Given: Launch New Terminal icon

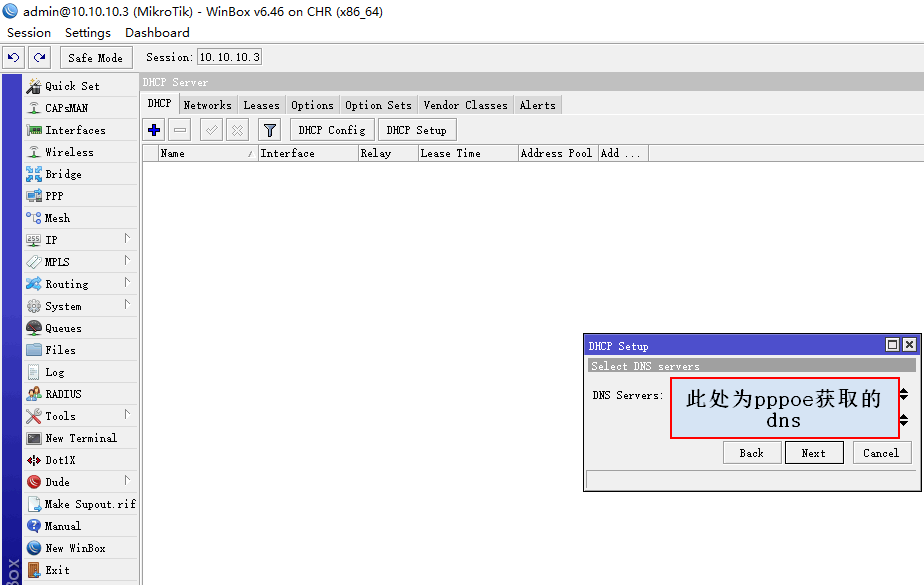Looking at the screenshot, I should pos(34,438).
